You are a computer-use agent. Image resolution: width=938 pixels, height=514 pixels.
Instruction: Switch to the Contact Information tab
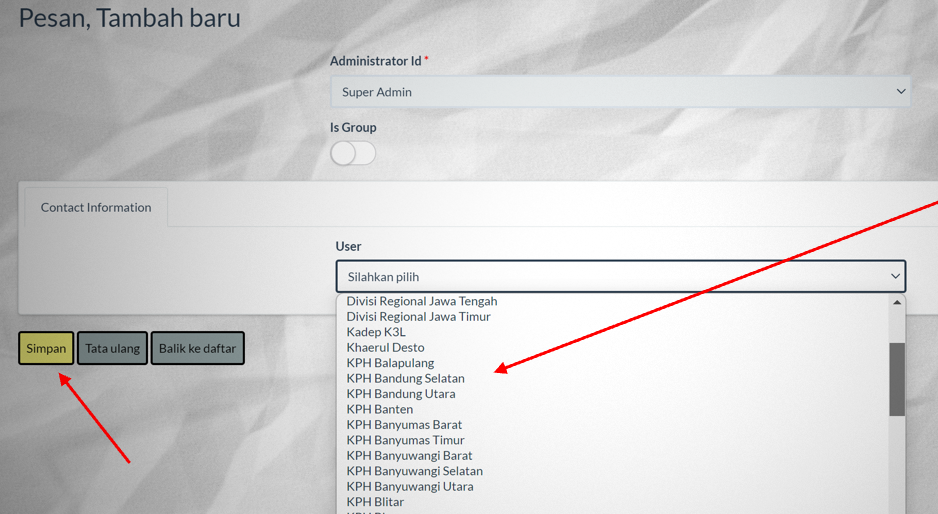(x=96, y=208)
